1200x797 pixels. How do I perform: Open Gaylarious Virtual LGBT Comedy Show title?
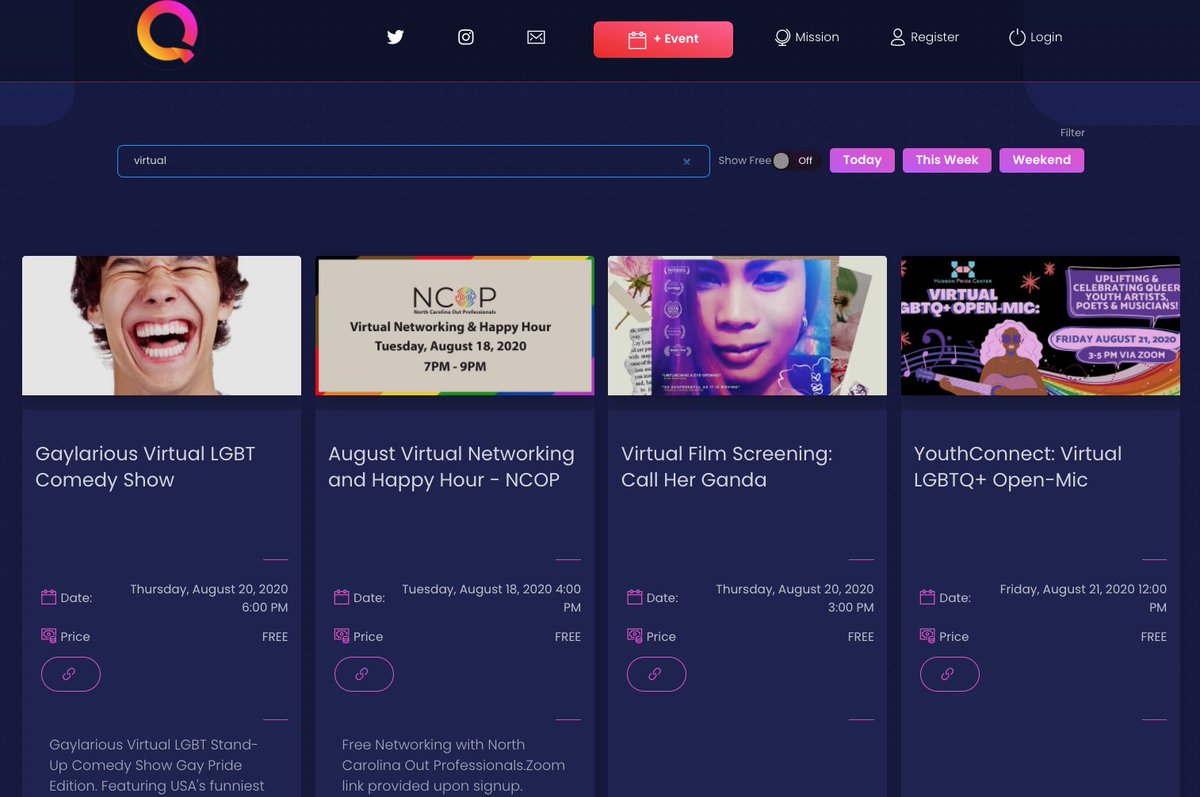145,467
